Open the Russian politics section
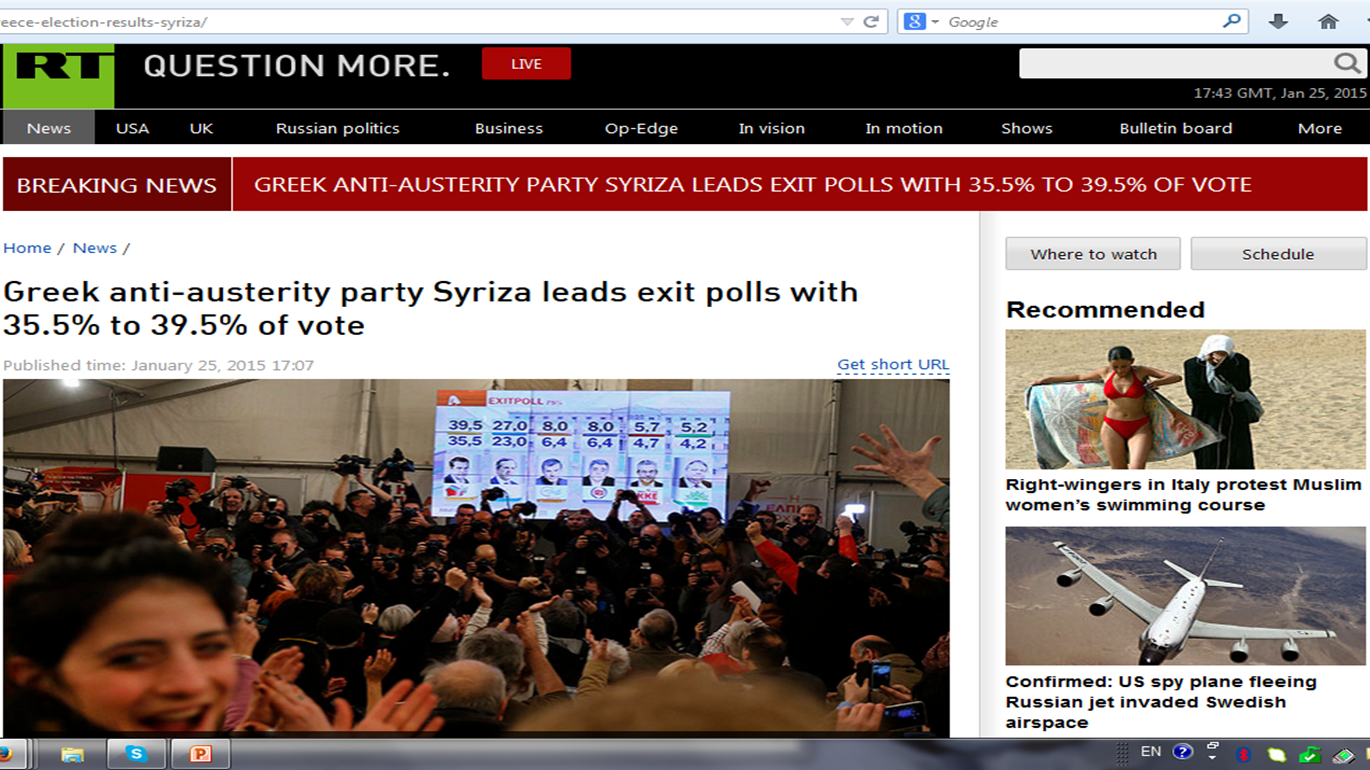1370x770 pixels. click(x=337, y=128)
